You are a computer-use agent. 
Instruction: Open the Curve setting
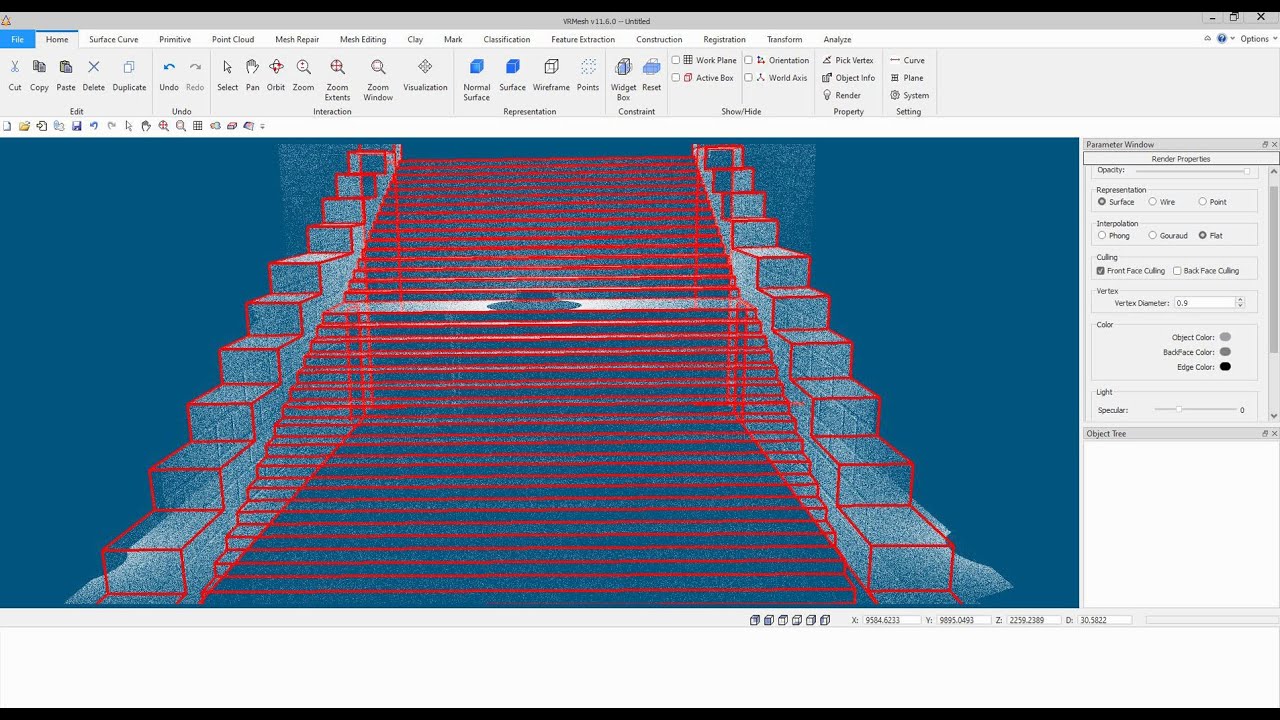click(x=907, y=60)
